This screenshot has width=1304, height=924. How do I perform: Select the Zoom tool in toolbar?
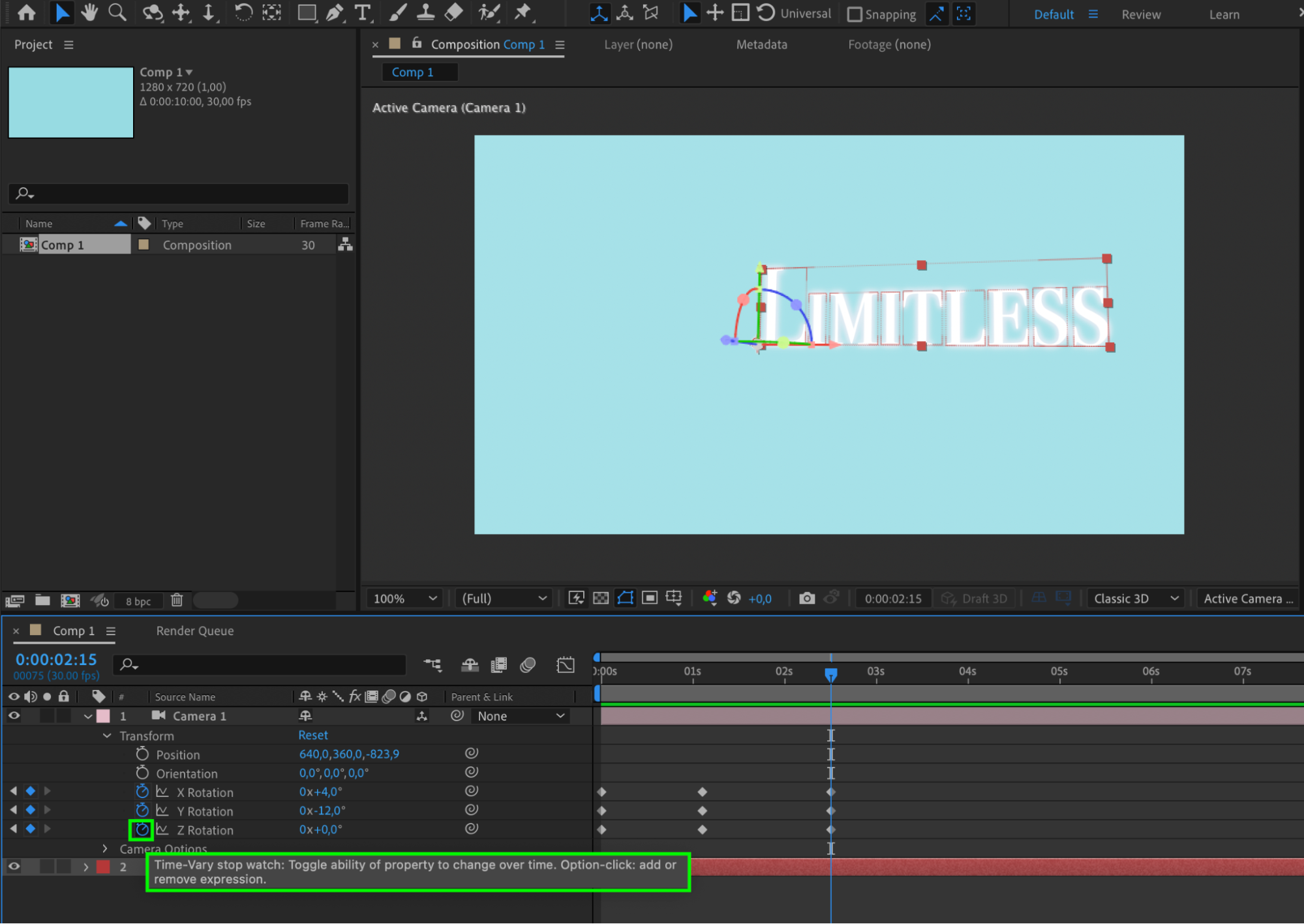117,12
